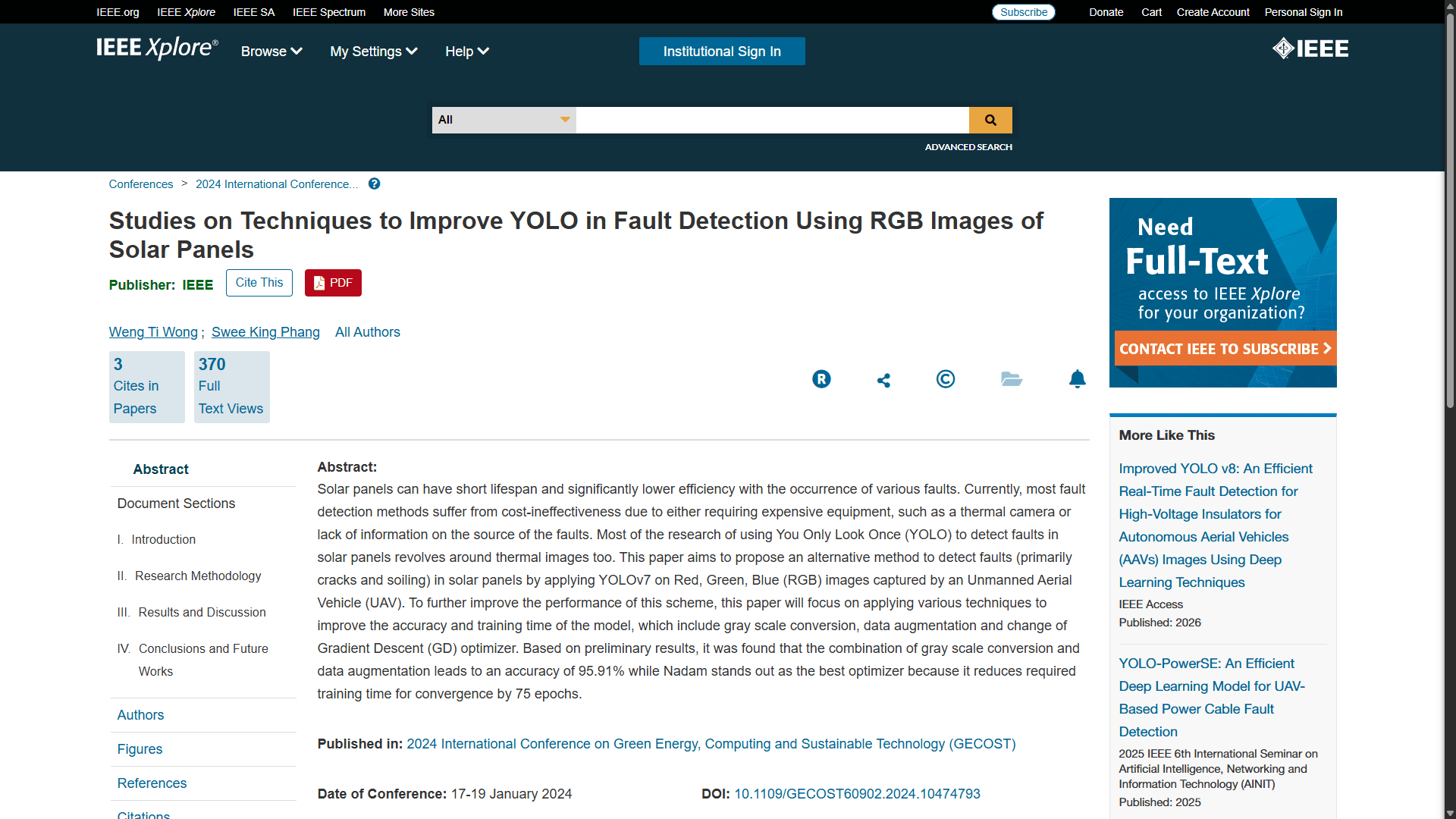Click the Create Account link
1456x819 pixels.
pos(1213,12)
